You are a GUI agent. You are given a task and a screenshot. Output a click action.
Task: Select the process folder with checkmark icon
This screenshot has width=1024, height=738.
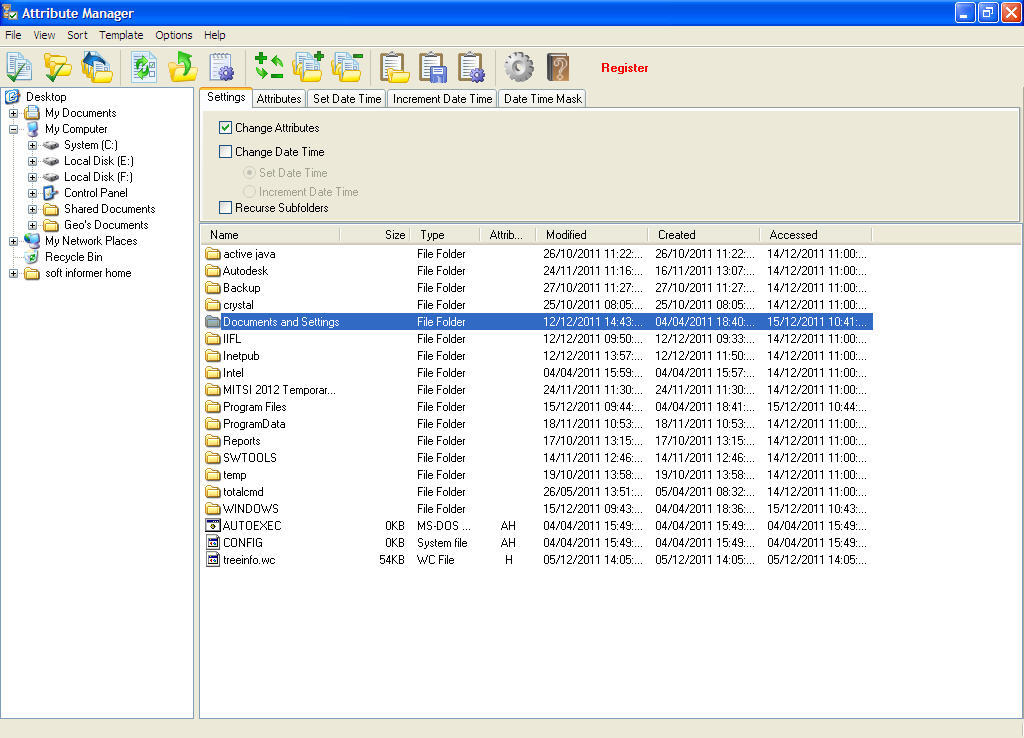click(x=57, y=66)
